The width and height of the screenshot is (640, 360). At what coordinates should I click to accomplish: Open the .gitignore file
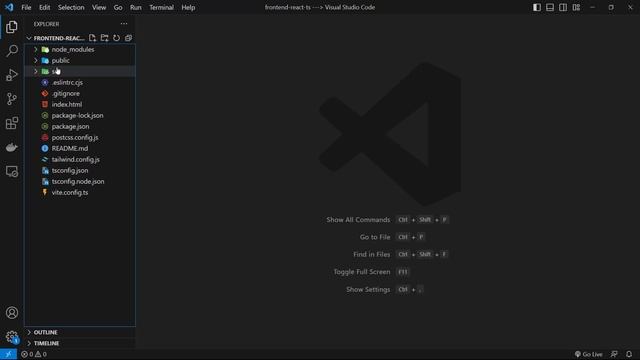(80, 93)
